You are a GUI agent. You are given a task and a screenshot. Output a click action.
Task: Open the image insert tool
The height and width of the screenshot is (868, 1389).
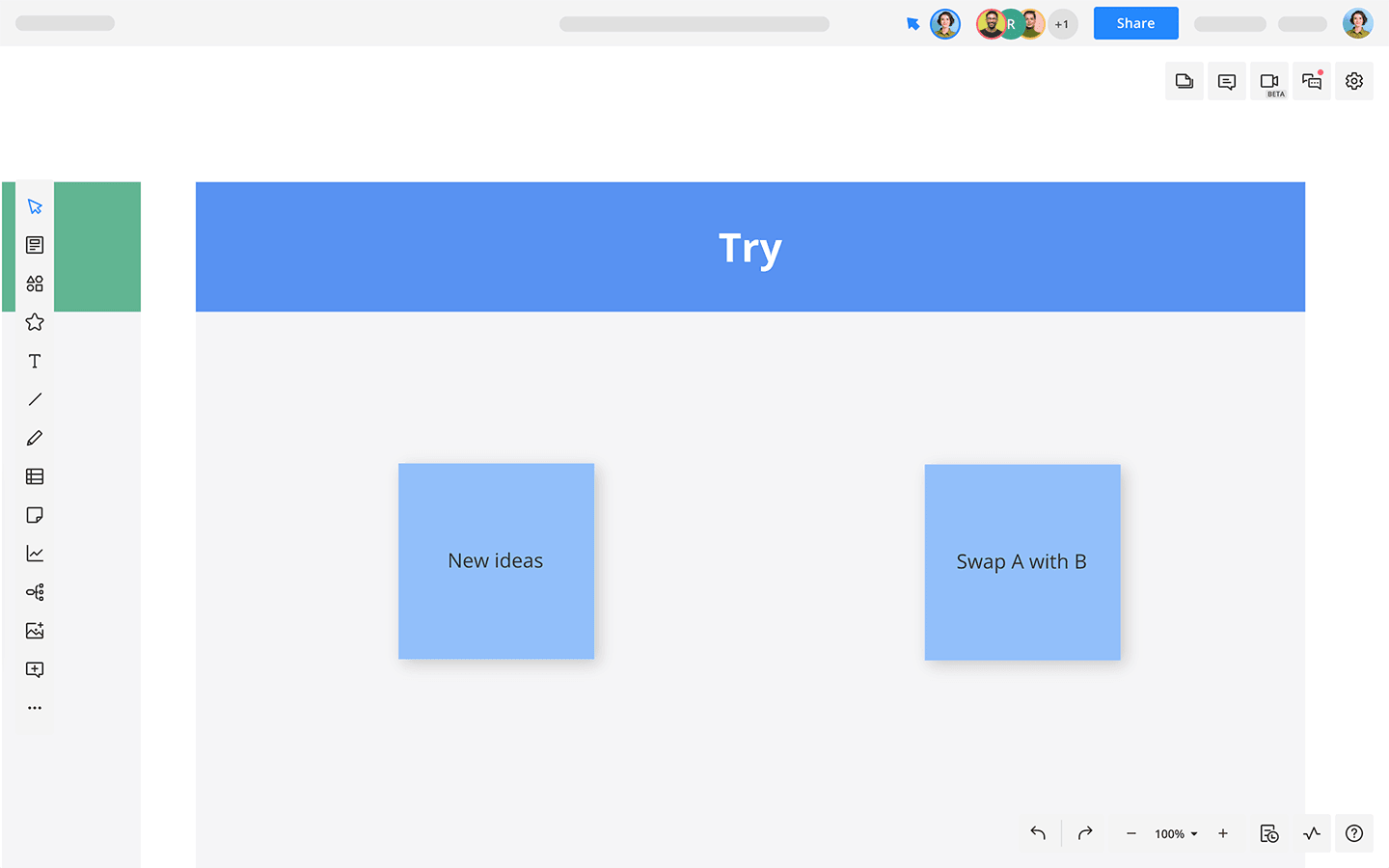(x=35, y=631)
